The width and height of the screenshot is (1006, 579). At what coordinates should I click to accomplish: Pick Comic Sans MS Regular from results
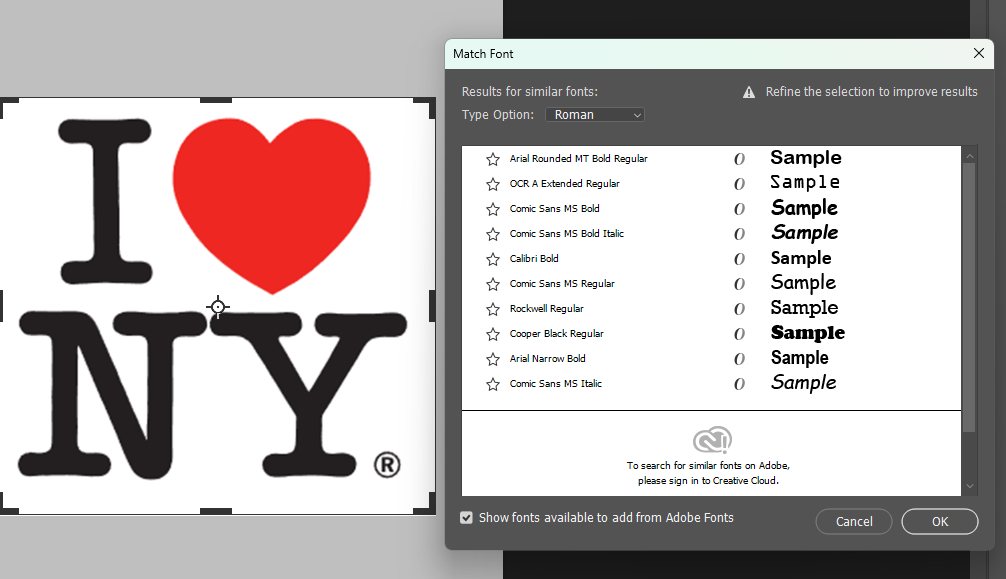pos(562,284)
